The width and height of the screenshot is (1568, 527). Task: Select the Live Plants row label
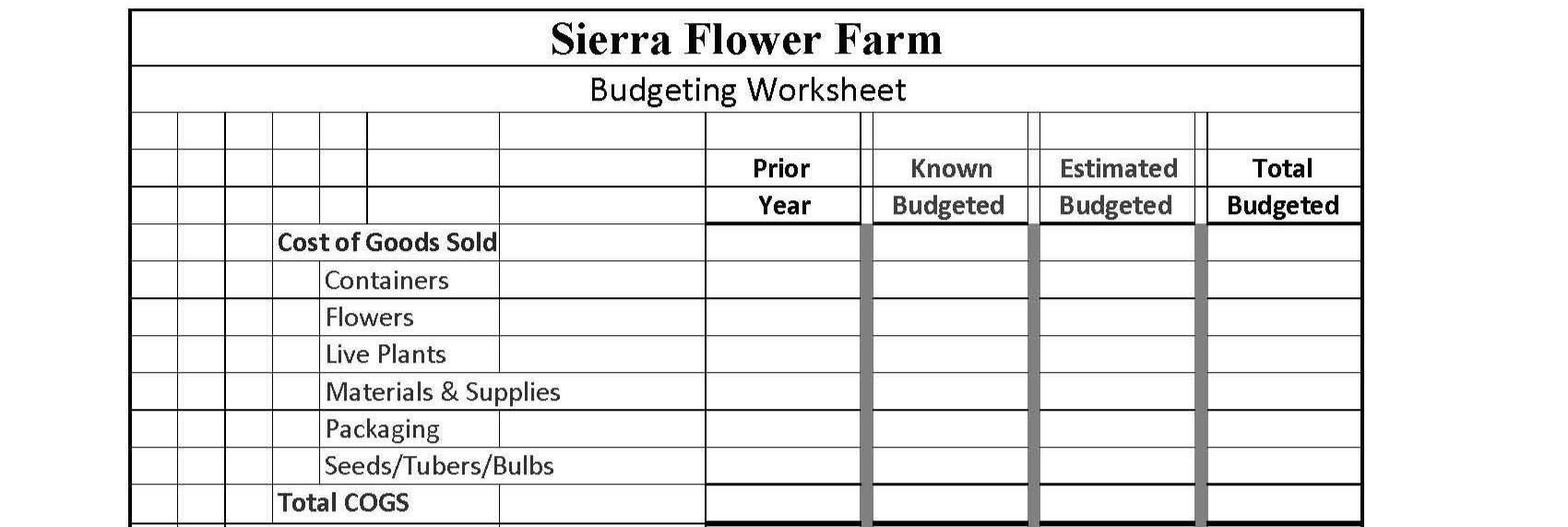point(386,354)
